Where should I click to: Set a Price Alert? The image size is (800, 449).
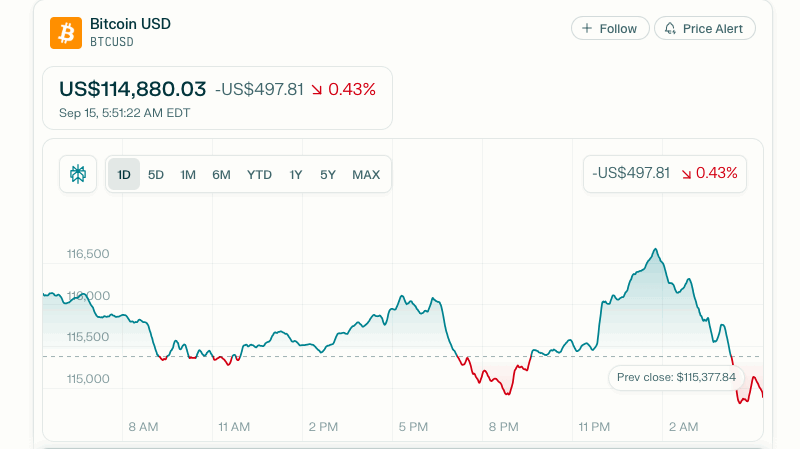pyautogui.click(x=705, y=29)
